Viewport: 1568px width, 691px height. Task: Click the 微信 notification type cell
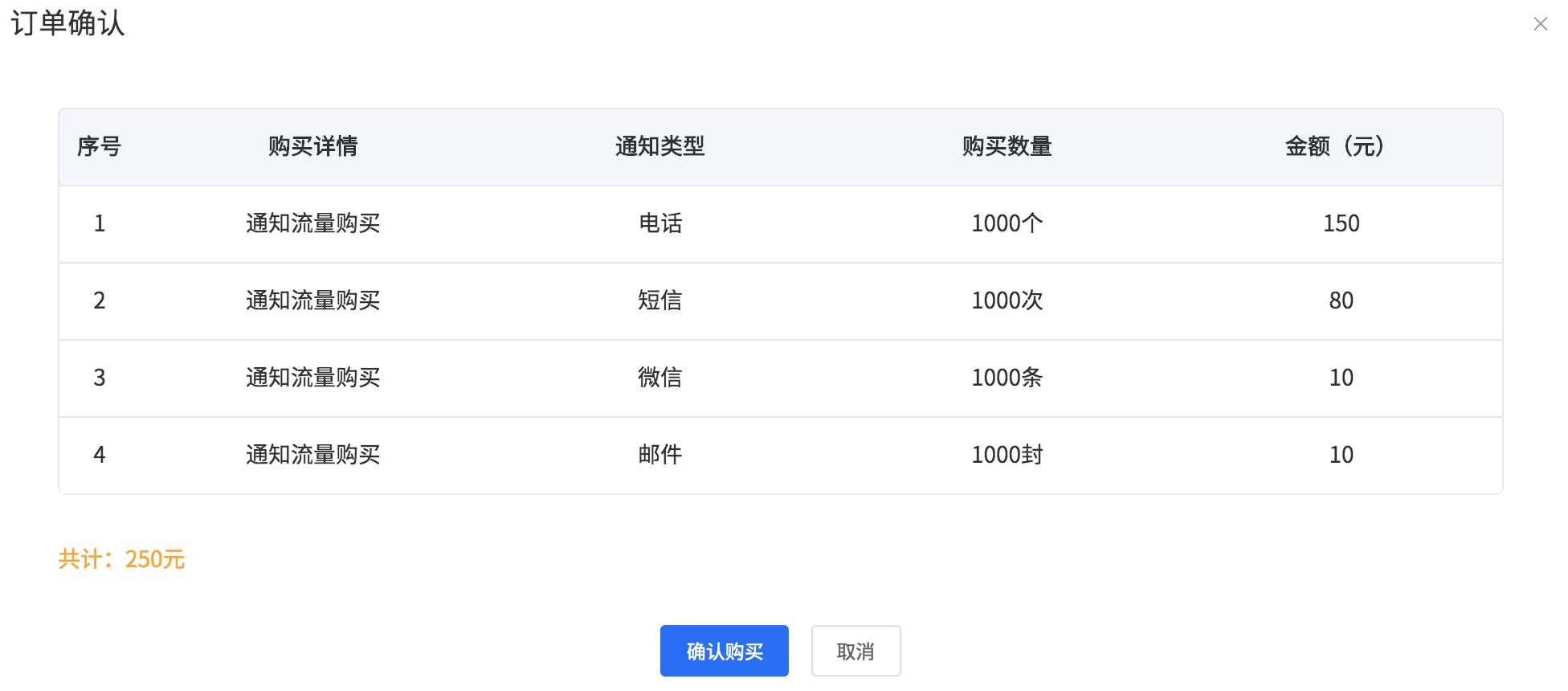click(x=659, y=378)
